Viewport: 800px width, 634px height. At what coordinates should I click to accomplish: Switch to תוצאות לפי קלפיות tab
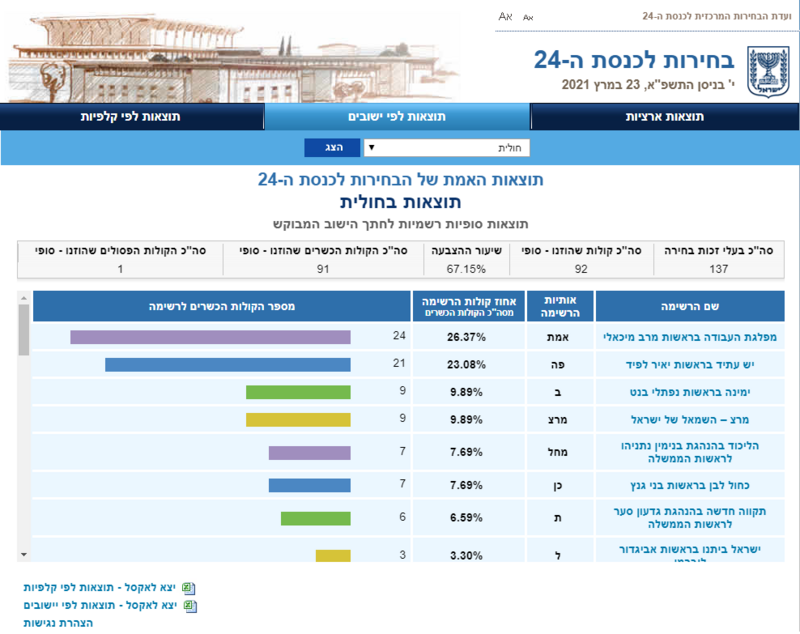click(131, 117)
